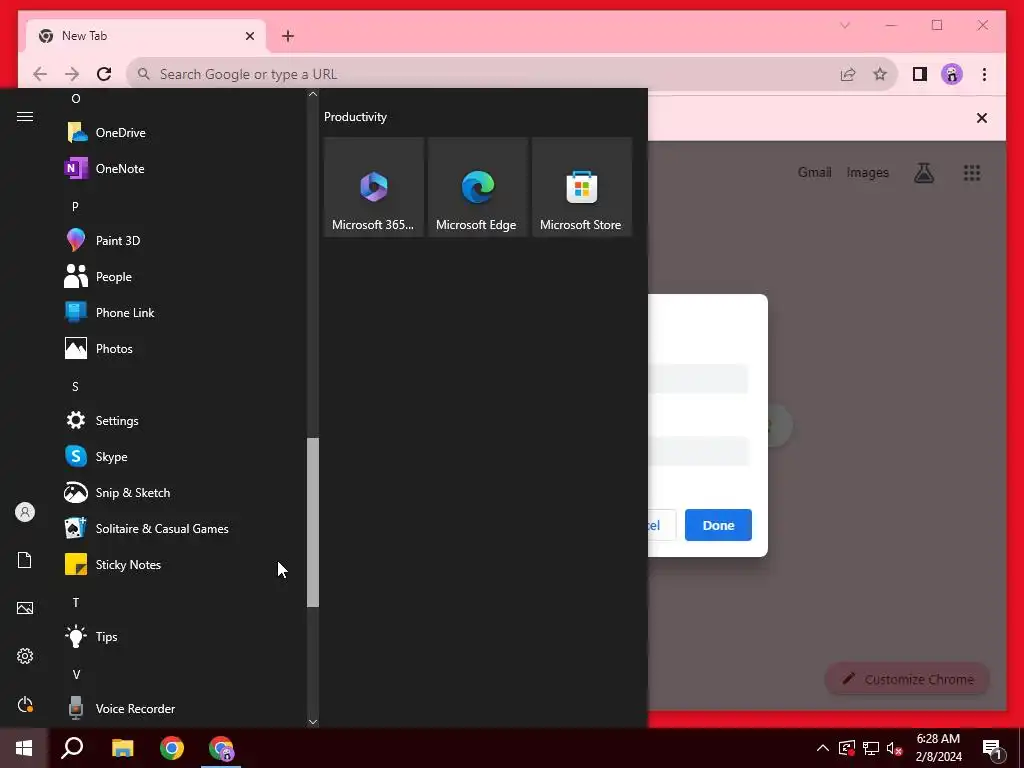The width and height of the screenshot is (1024, 768).
Task: Jump to letter P section header
Action: pos(75,206)
